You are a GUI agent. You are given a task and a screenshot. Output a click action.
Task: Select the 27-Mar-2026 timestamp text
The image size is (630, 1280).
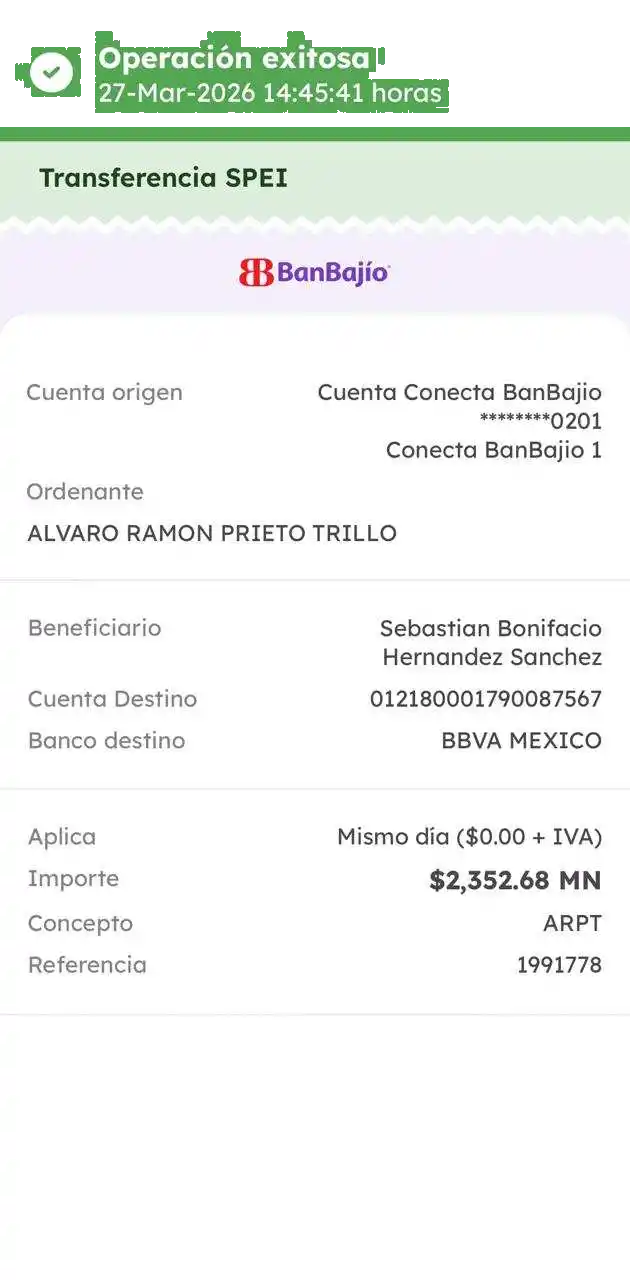coord(269,94)
